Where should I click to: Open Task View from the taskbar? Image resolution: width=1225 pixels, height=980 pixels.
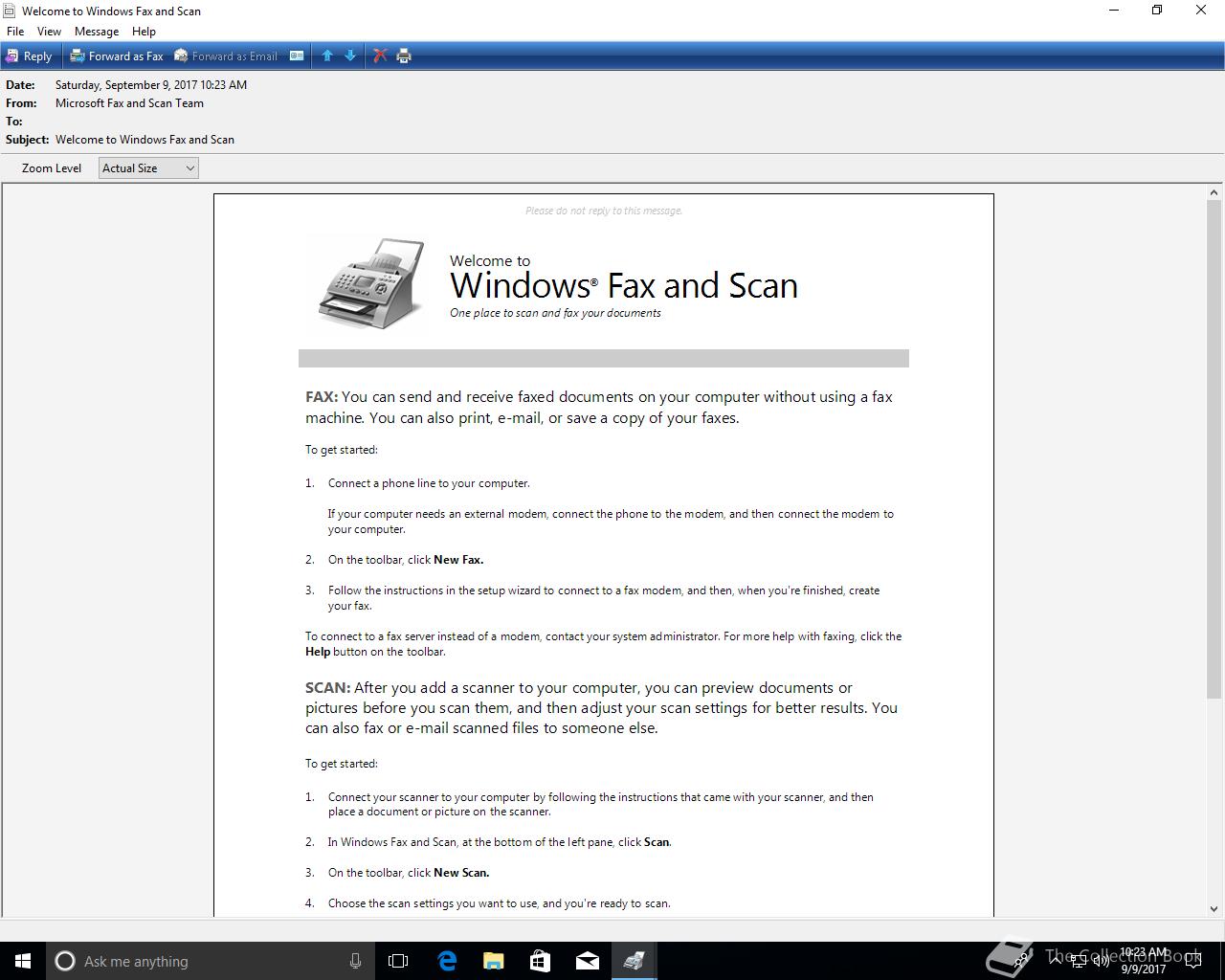point(398,961)
